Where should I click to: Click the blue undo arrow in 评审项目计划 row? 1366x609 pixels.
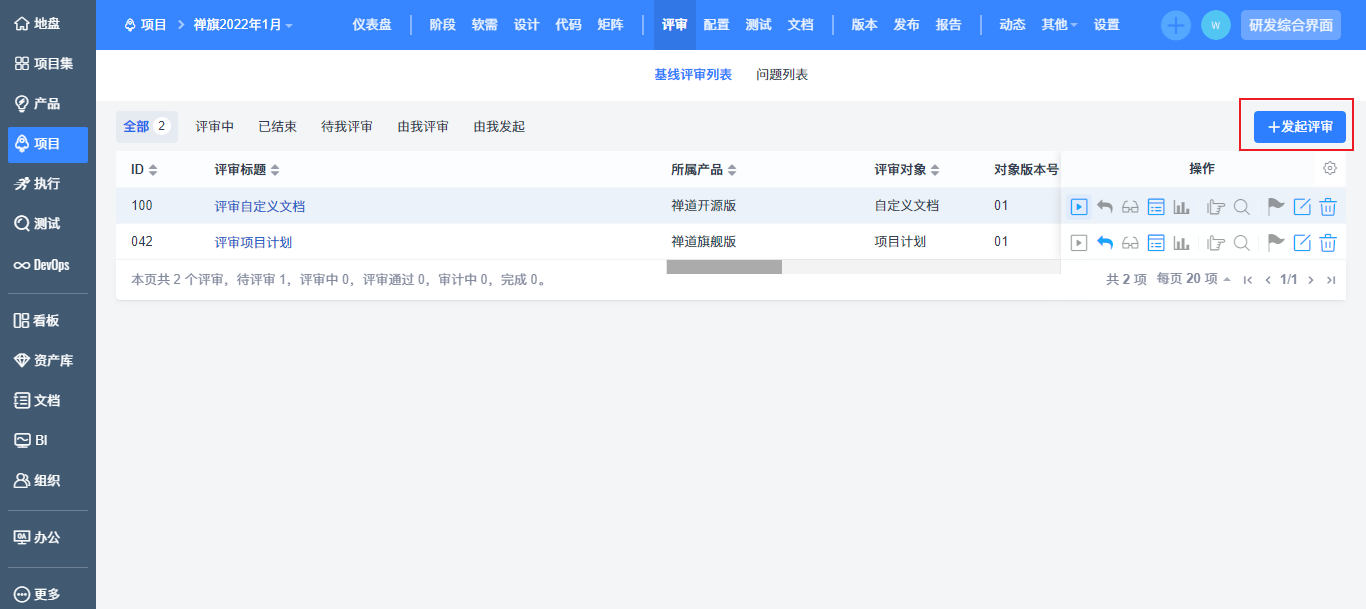pyautogui.click(x=1105, y=242)
